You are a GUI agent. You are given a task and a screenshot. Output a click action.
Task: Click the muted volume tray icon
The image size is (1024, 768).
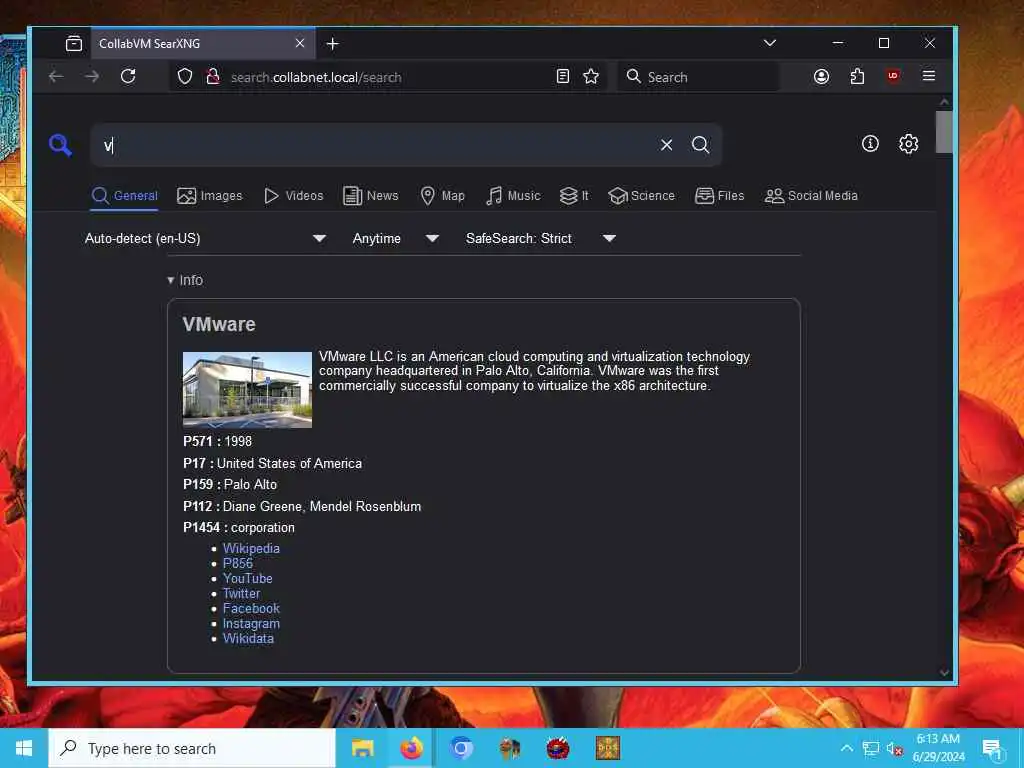(x=894, y=748)
